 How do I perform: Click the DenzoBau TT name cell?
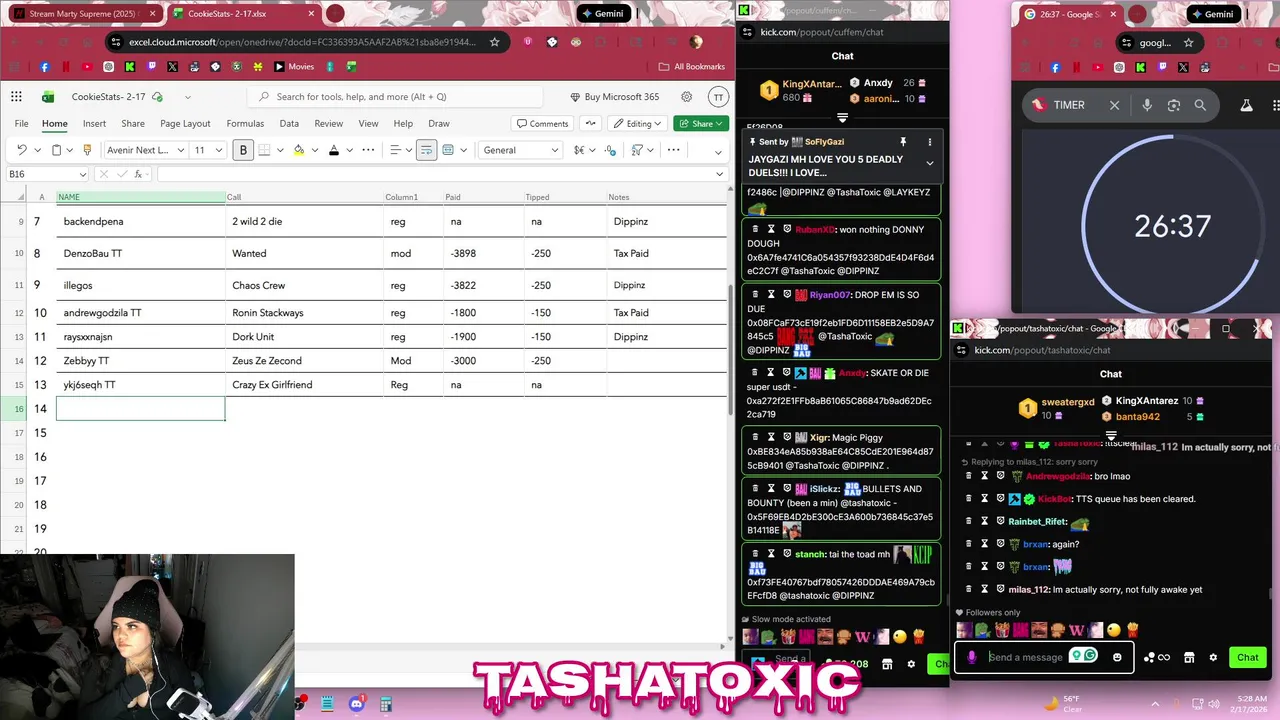pyautogui.click(x=141, y=253)
